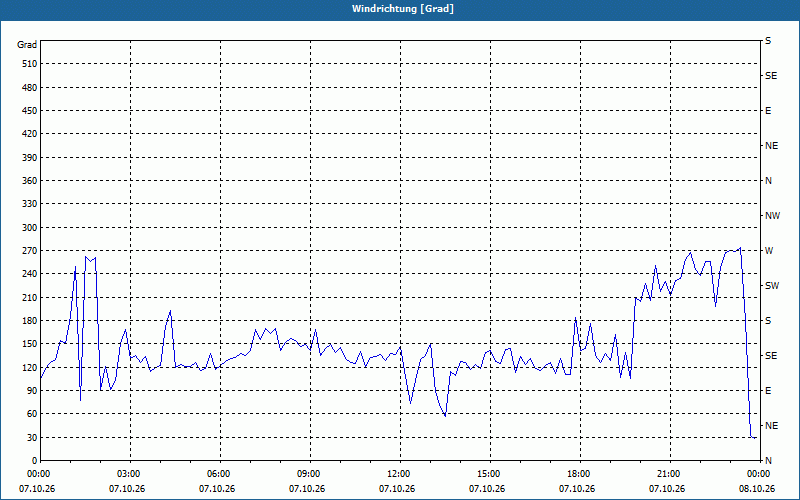Click the 480 value on the y-axis
The width and height of the screenshot is (800, 500).
31,88
